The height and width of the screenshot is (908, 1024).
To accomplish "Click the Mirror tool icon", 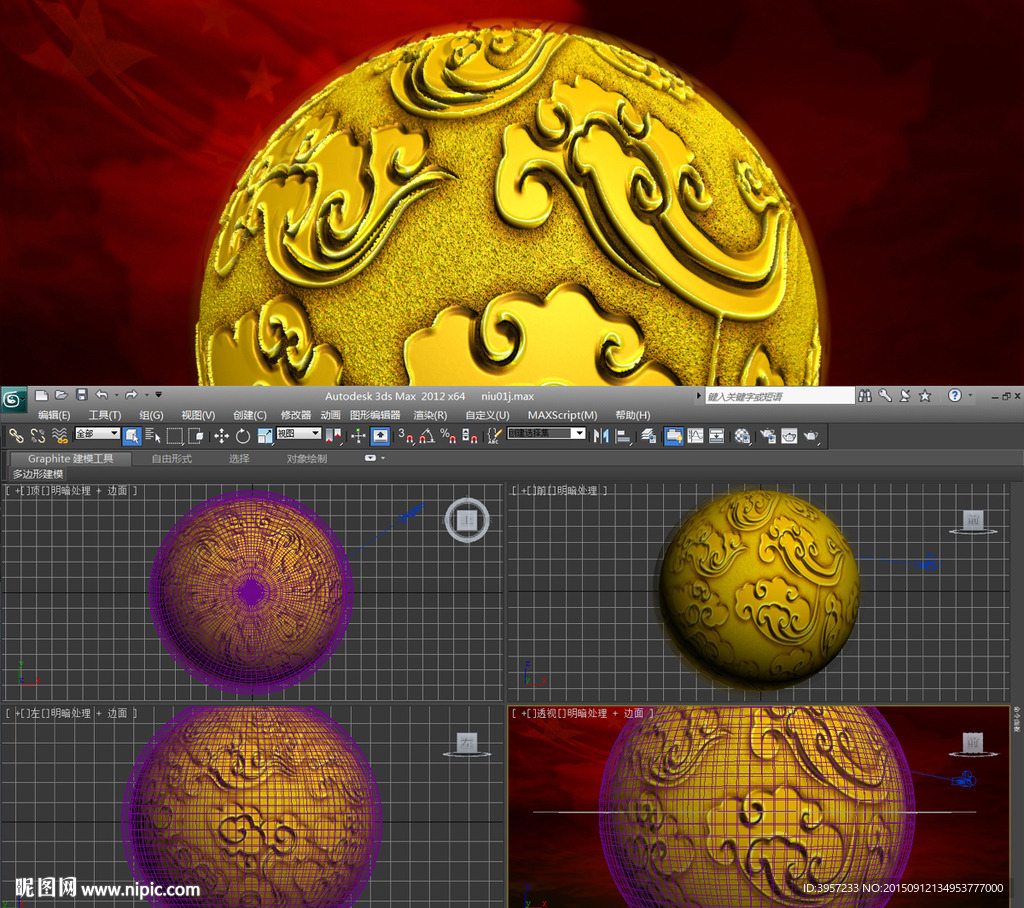I will coord(601,435).
